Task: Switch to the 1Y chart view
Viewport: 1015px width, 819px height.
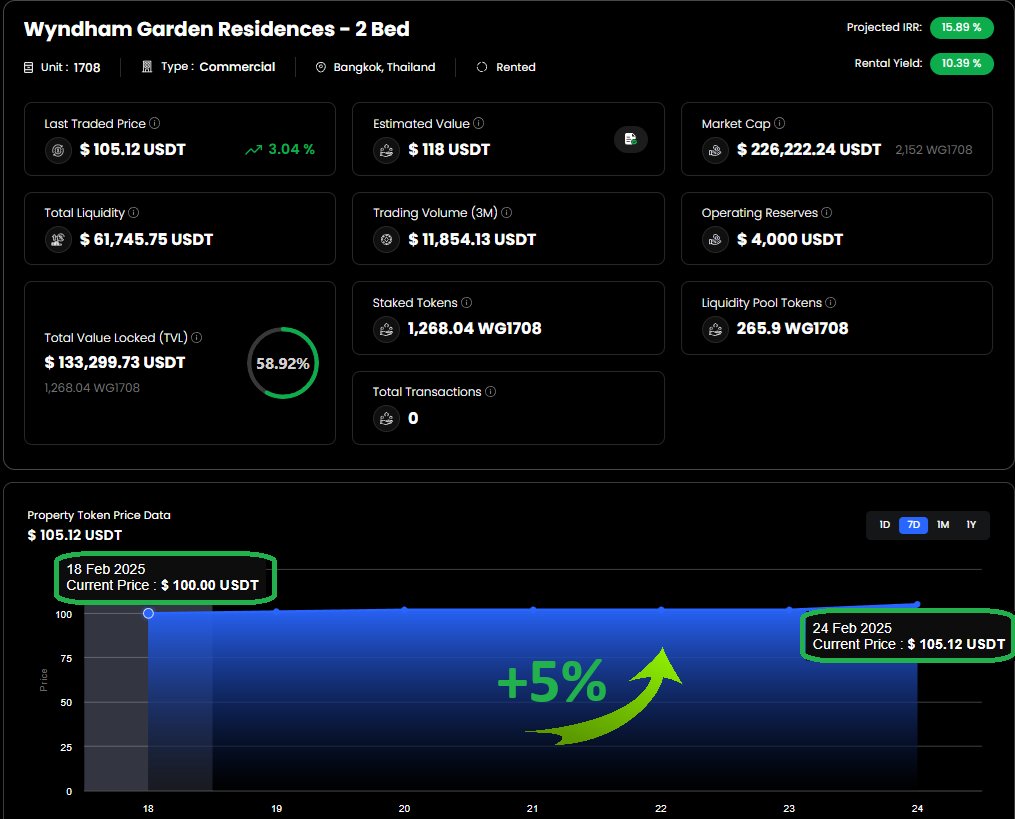Action: click(970, 524)
